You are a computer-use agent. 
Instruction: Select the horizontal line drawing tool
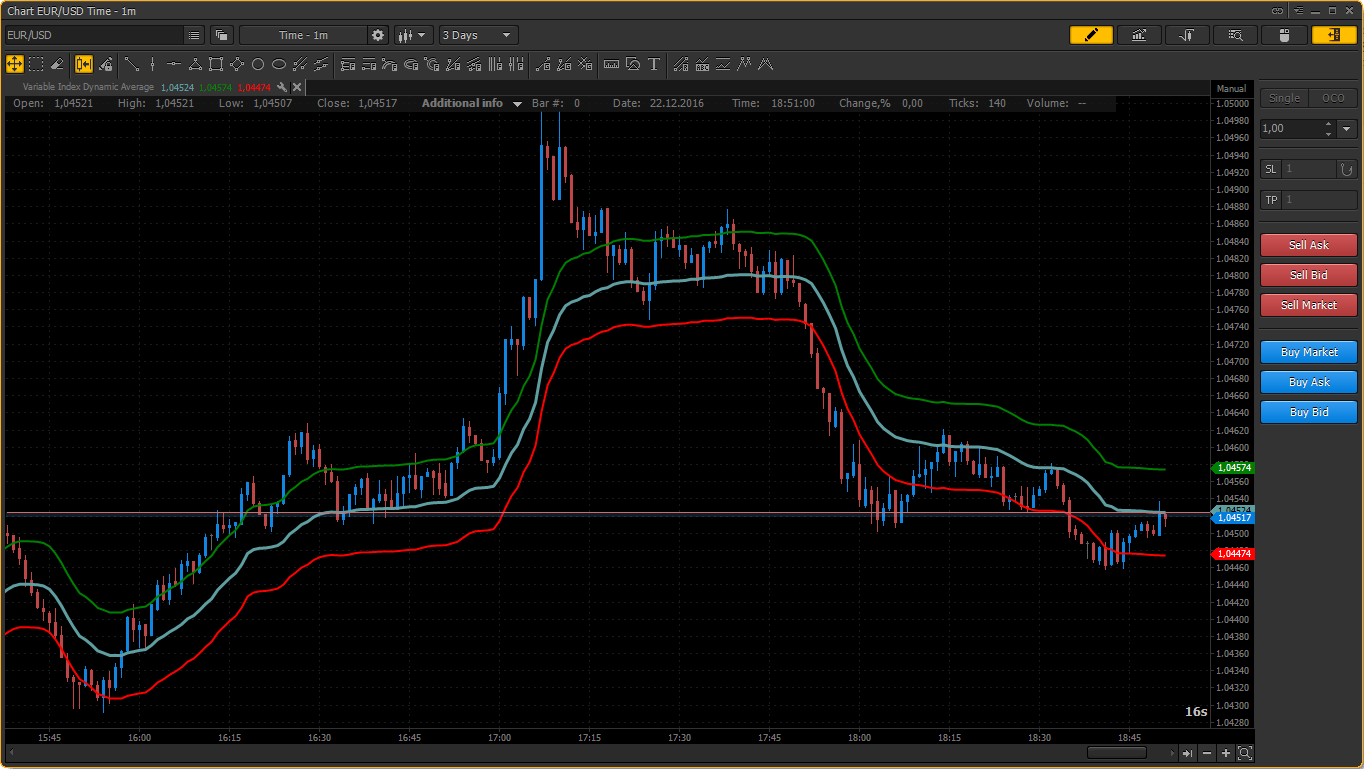[x=173, y=64]
